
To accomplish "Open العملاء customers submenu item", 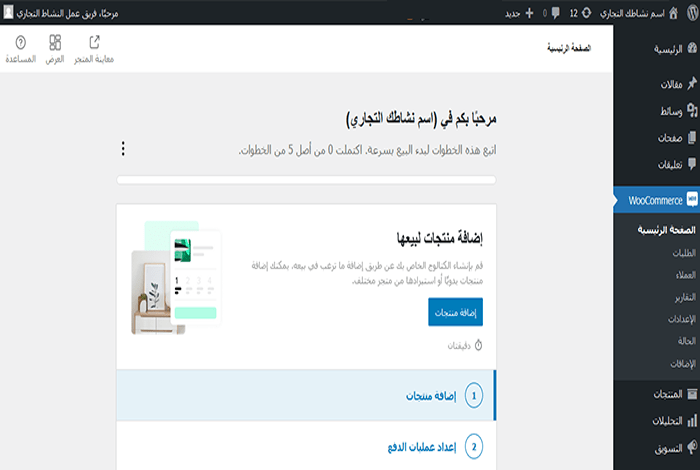I will (x=685, y=275).
